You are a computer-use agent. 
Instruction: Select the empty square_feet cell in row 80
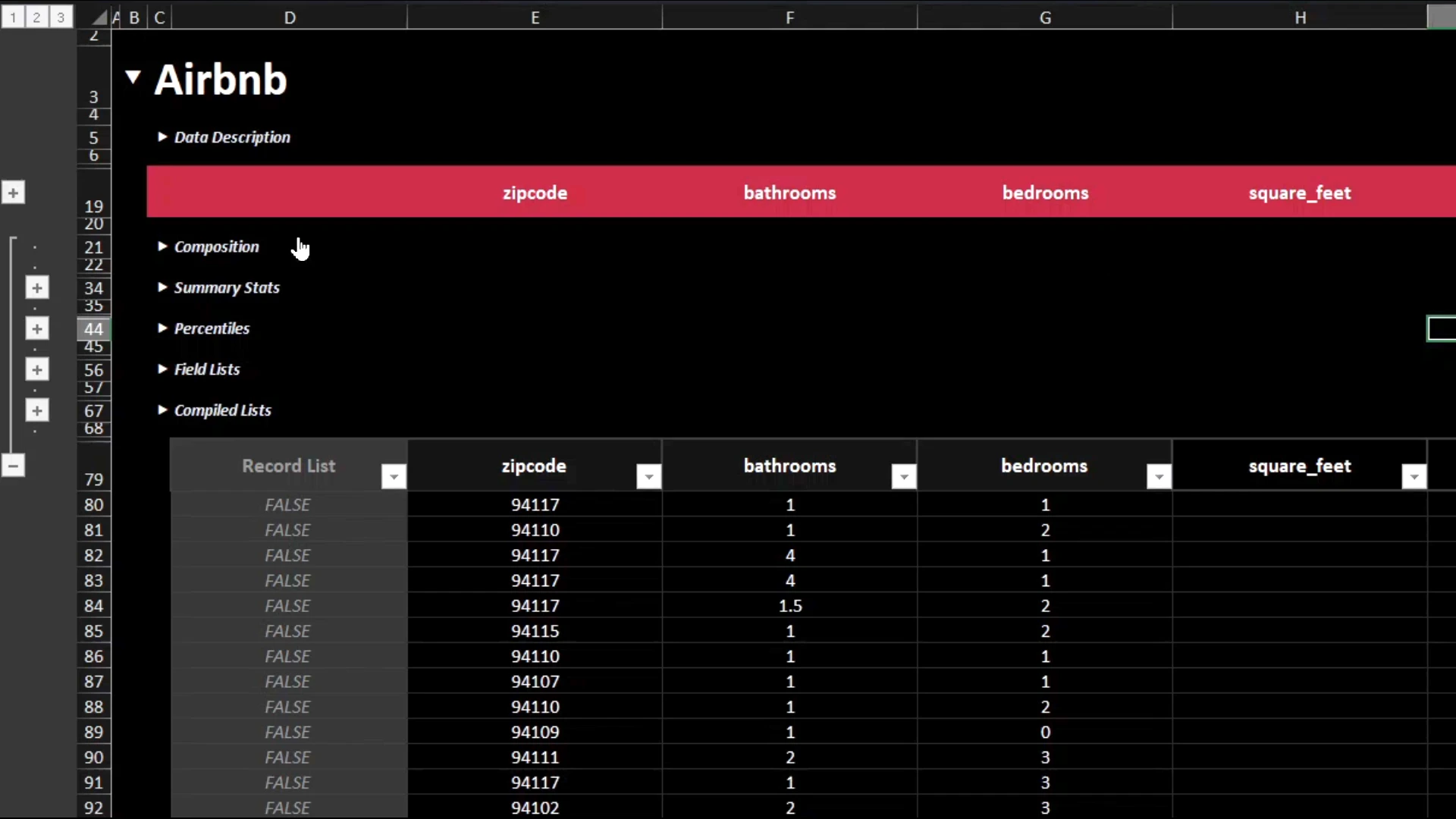point(1300,504)
